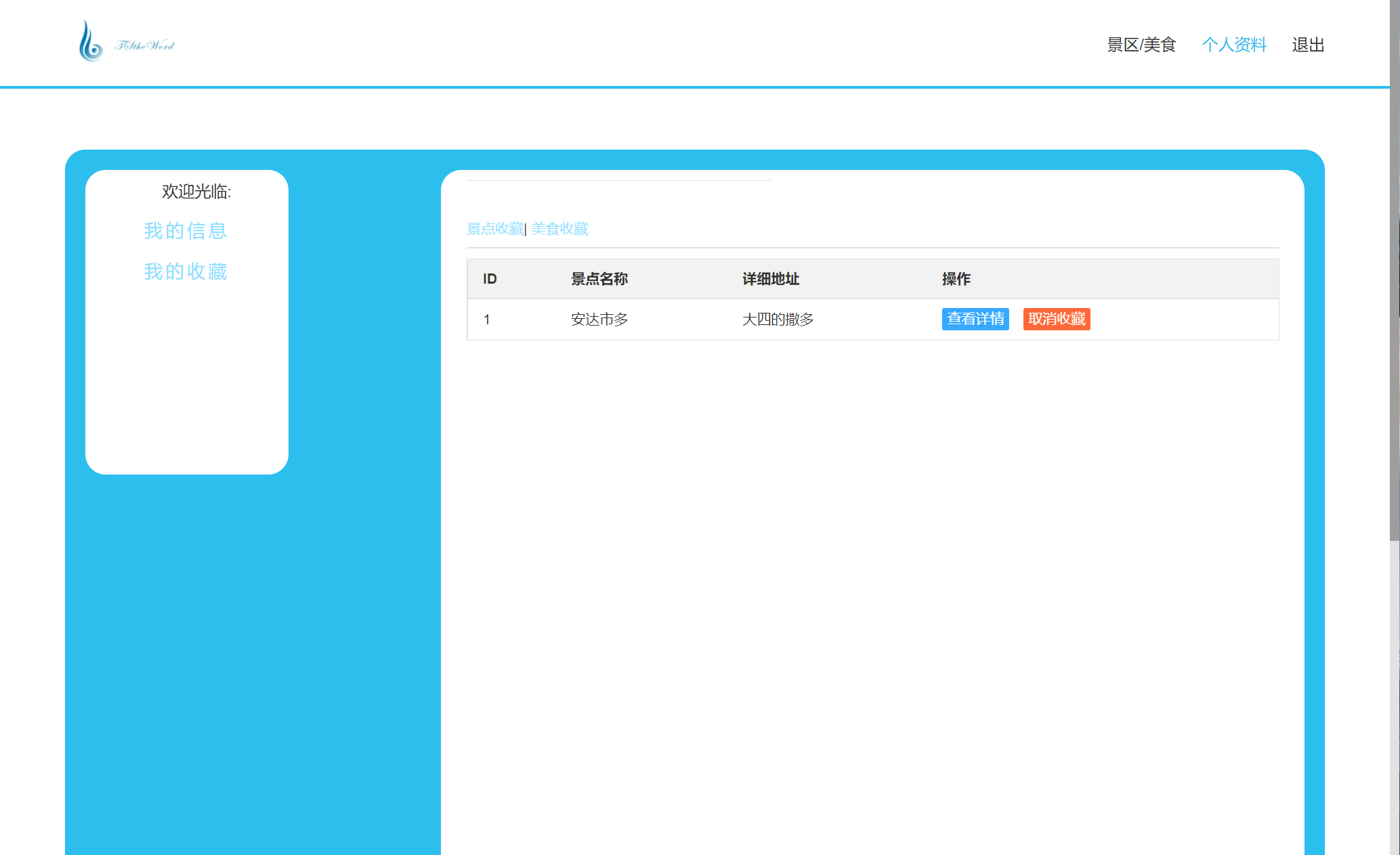Click the address text 大四的撒多
Viewport: 1400px width, 855px height.
[x=778, y=319]
